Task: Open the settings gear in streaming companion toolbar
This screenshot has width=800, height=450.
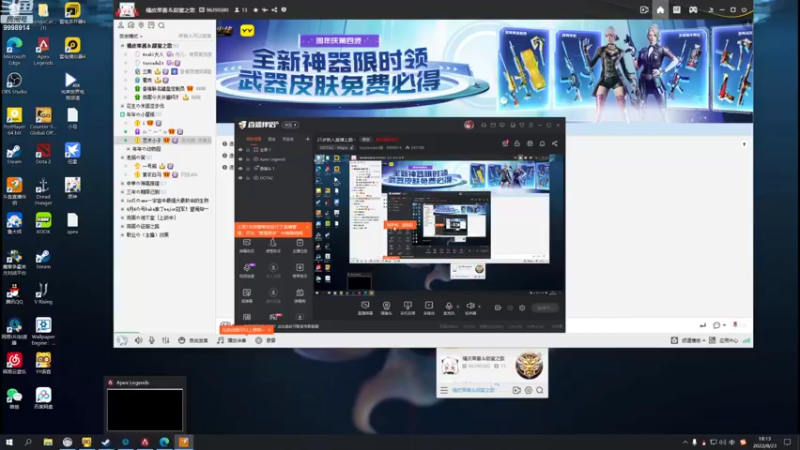Action: [x=522, y=308]
